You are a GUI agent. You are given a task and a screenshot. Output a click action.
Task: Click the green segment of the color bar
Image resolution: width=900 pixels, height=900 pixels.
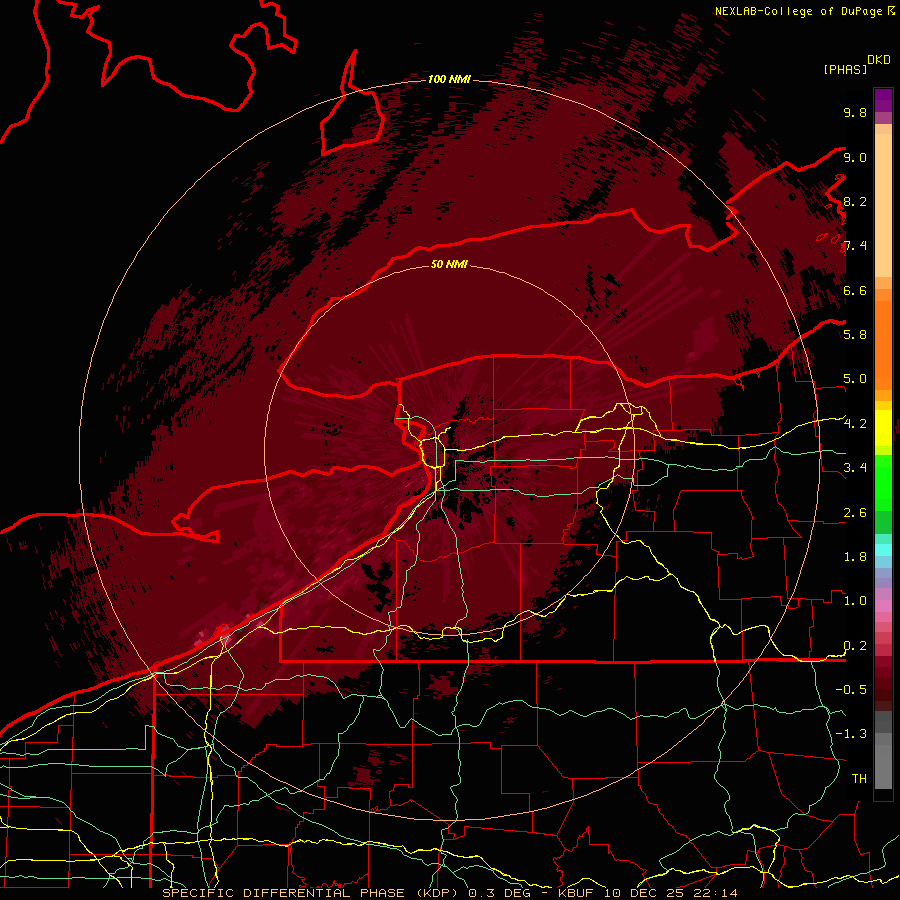click(883, 482)
